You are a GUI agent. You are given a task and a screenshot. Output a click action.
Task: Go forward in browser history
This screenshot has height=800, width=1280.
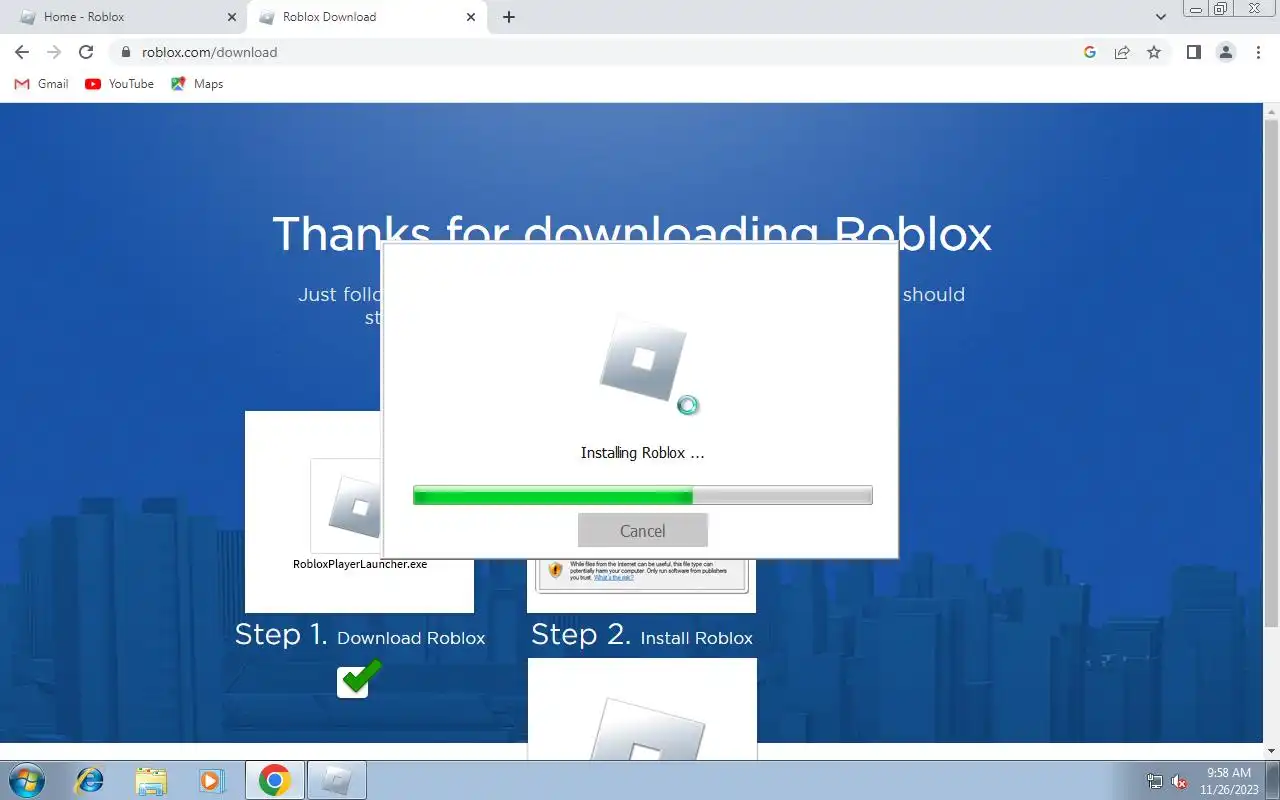pyautogui.click(x=54, y=52)
